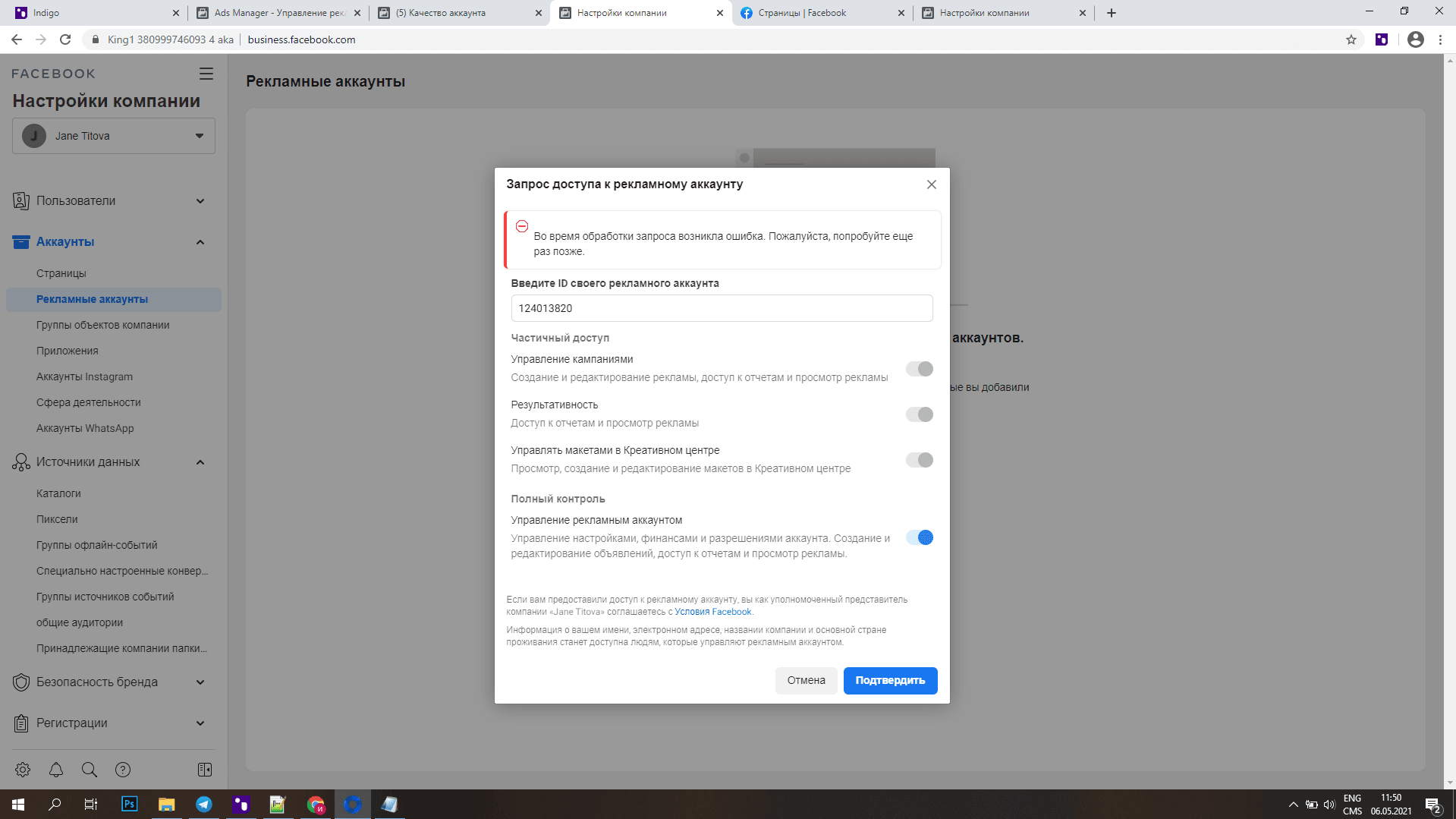Open общие аудитории in the sidebar
Viewport: 1456px width, 819px height.
[x=80, y=622]
